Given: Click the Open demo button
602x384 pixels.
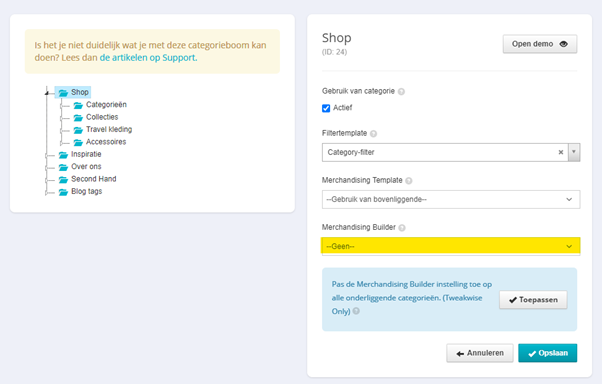Looking at the screenshot, I should tap(540, 44).
